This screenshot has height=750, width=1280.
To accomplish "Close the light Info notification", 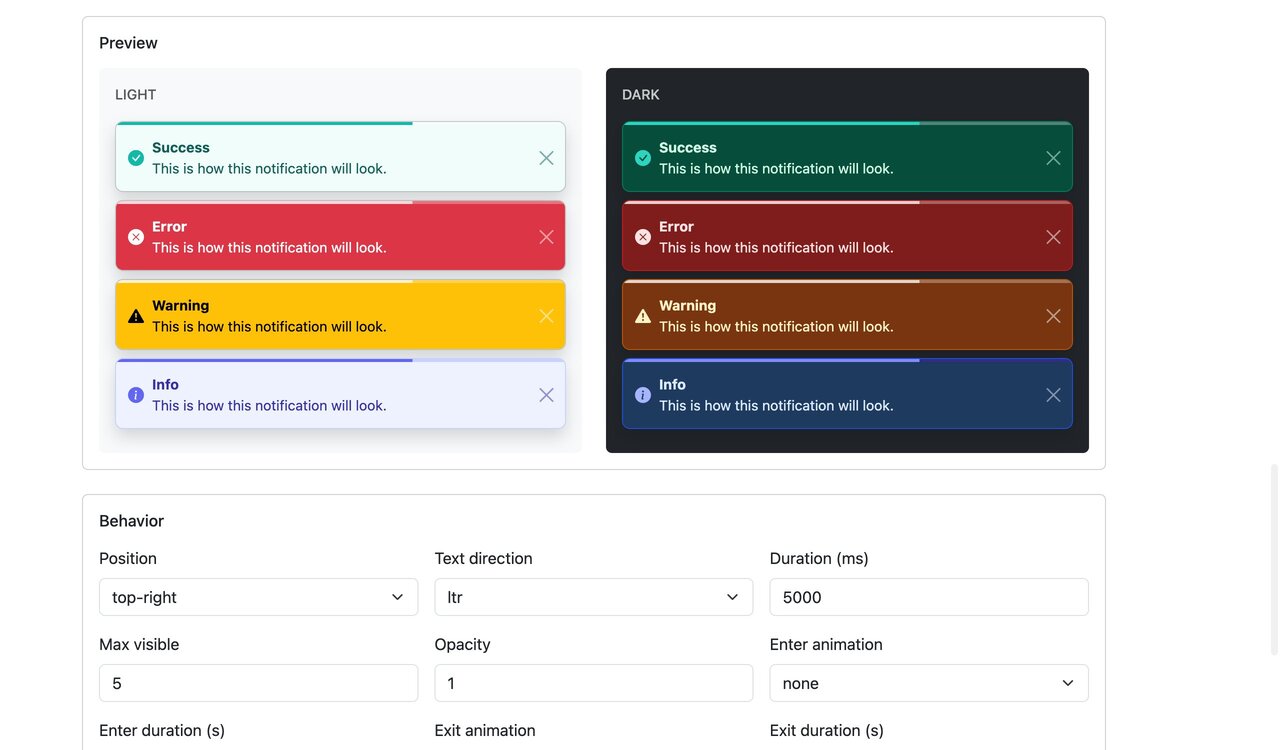I will pyautogui.click(x=546, y=395).
